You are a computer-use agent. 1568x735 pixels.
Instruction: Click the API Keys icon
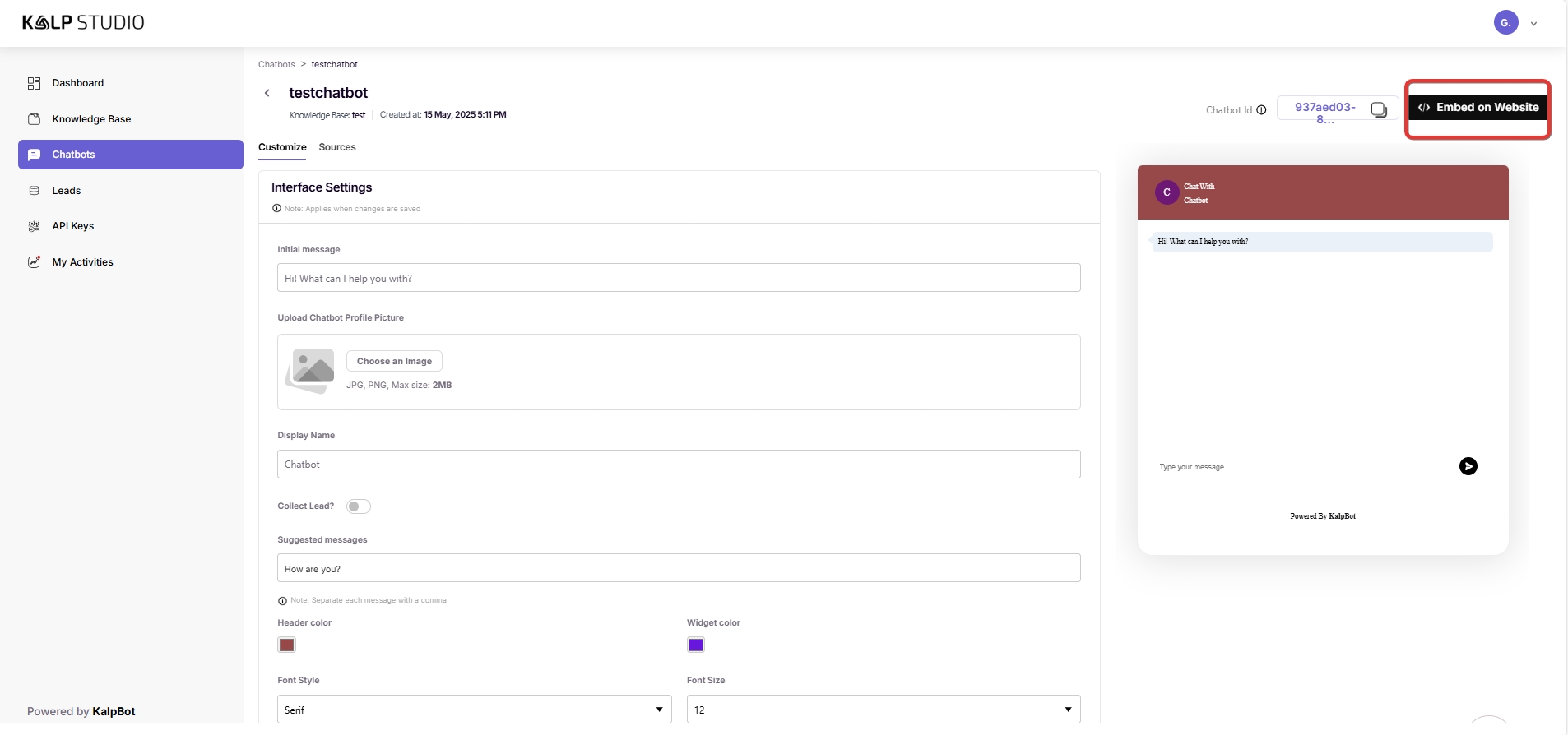(x=34, y=226)
